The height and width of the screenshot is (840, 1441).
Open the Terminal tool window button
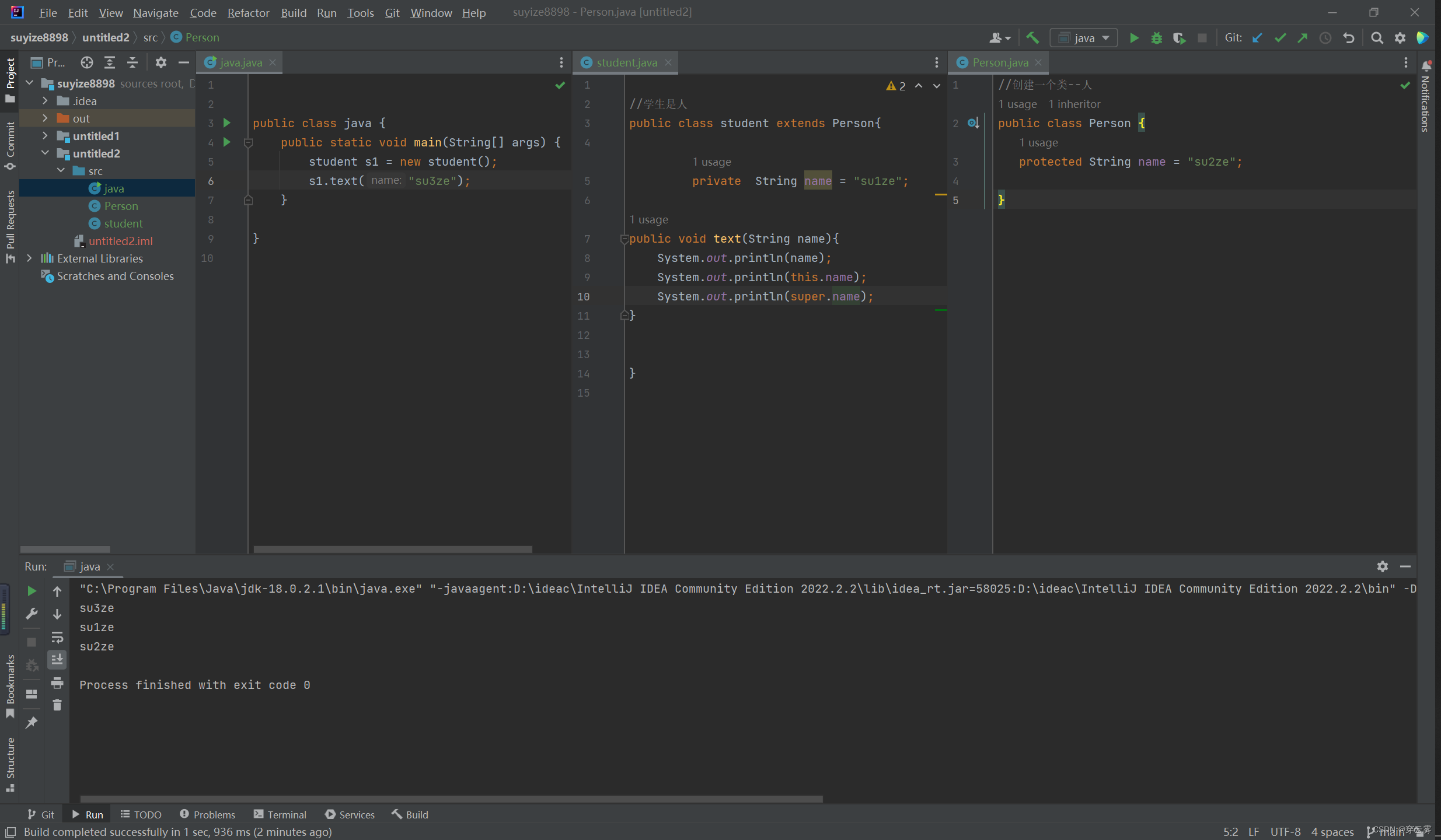[x=280, y=814]
